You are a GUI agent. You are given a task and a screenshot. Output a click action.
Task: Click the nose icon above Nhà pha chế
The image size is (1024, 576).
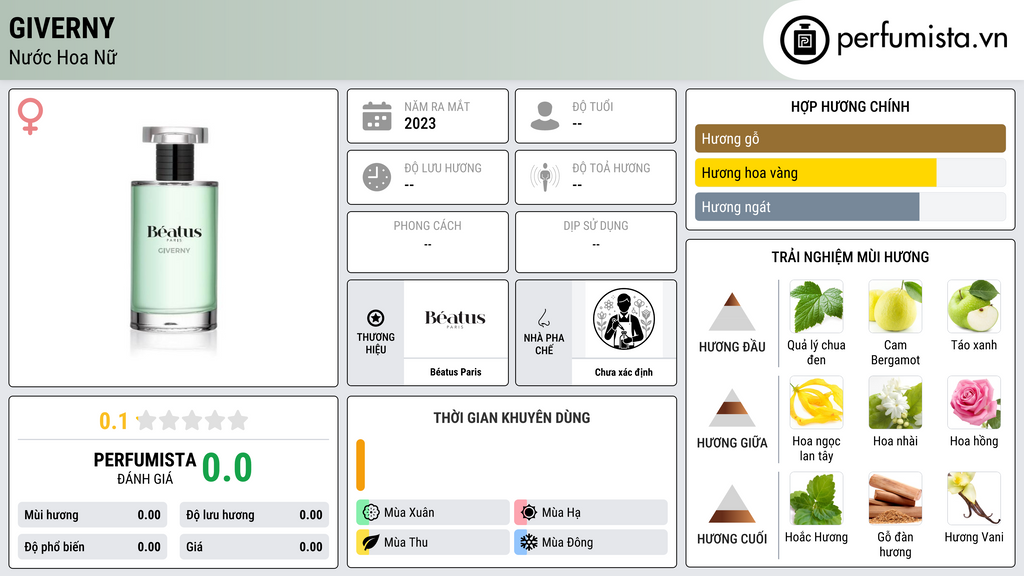543,318
